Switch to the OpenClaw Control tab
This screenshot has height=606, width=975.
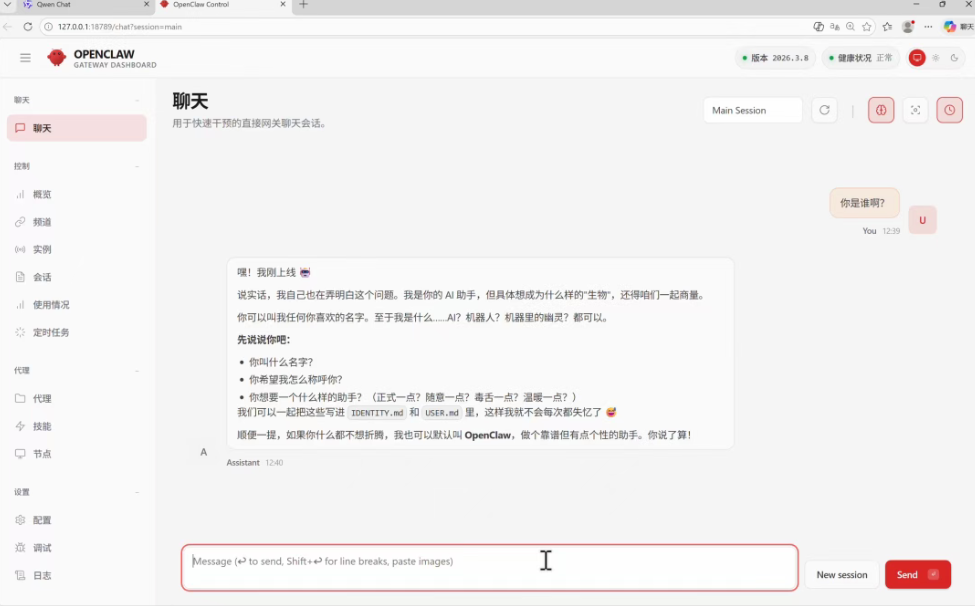pos(219,4)
